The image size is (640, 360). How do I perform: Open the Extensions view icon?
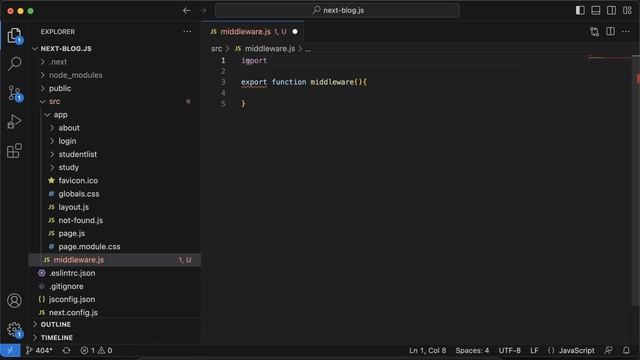coord(14,151)
